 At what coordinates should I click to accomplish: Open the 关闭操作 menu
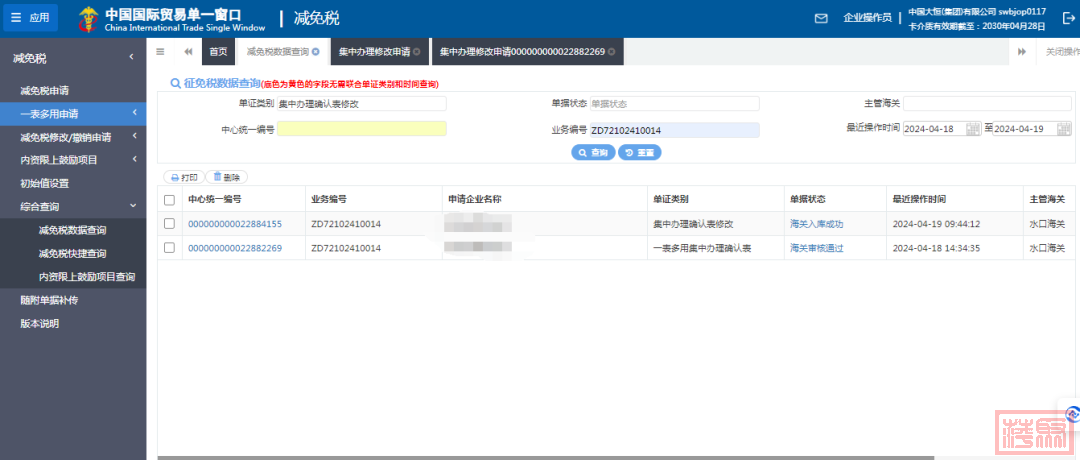pos(1061,52)
